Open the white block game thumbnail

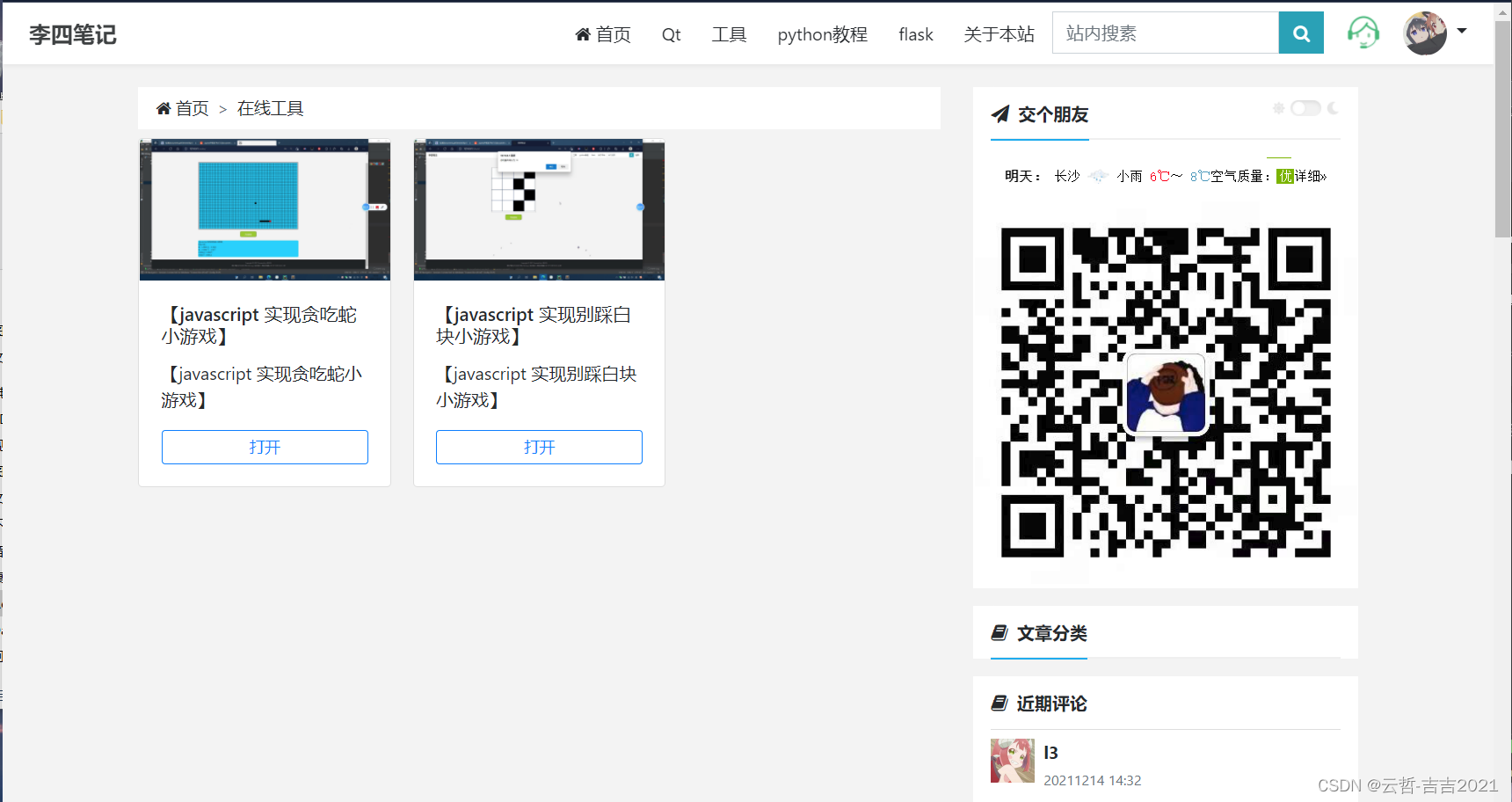tap(539, 209)
